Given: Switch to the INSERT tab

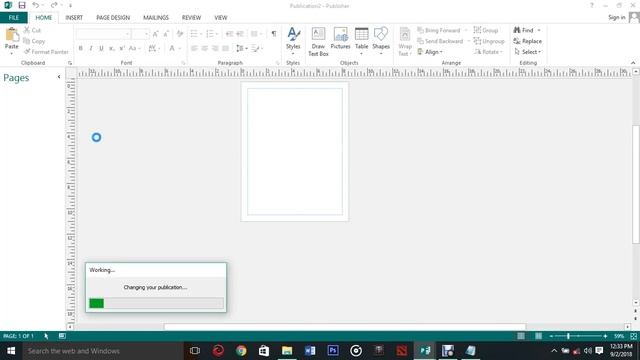Looking at the screenshot, I should point(74,18).
